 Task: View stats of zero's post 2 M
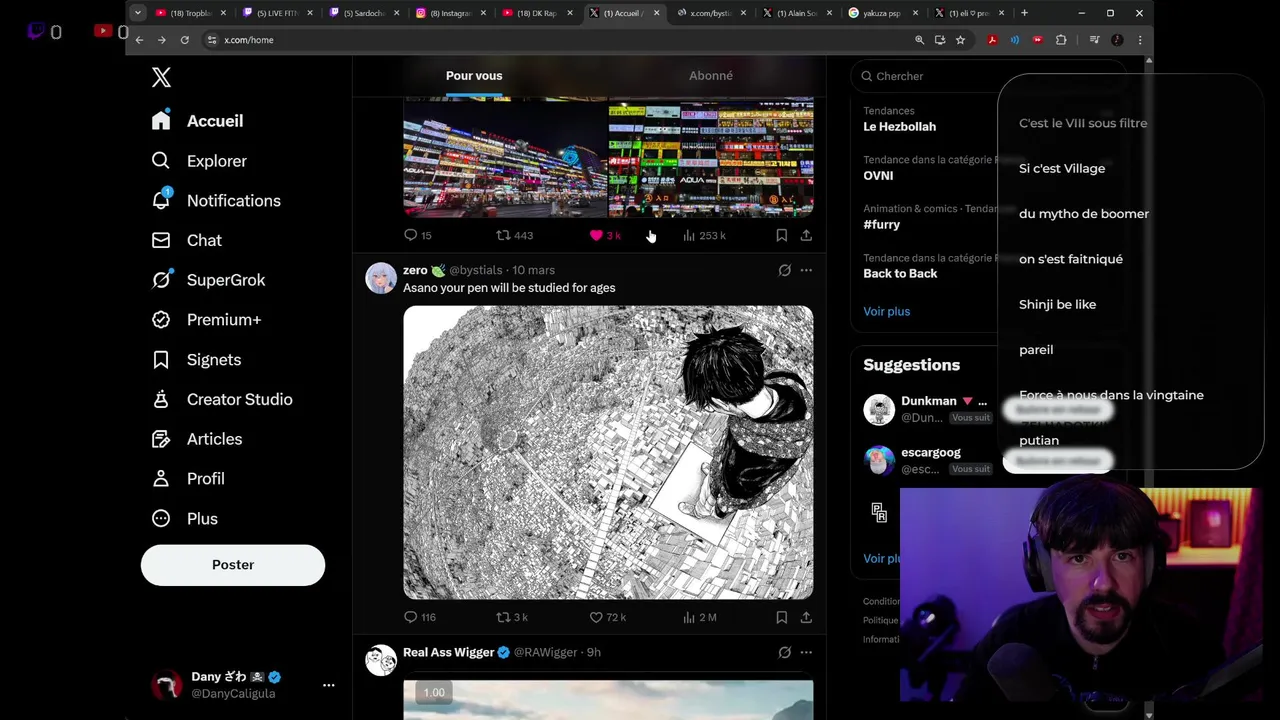point(700,617)
